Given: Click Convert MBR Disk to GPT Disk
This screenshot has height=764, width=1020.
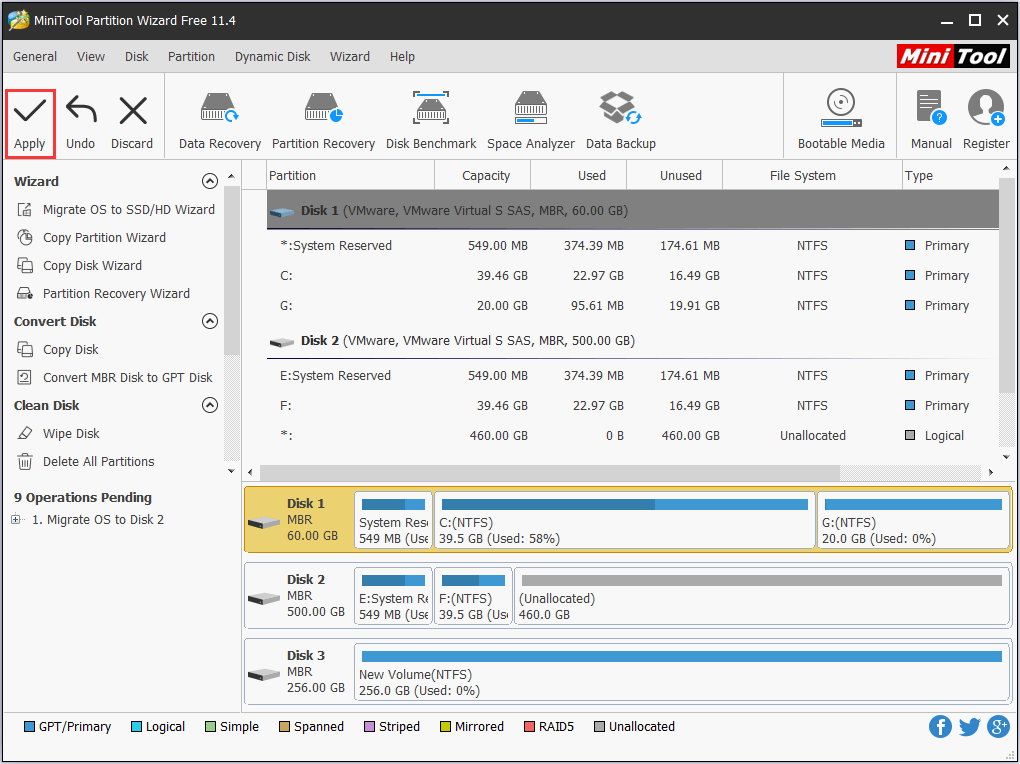Looking at the screenshot, I should point(127,378).
